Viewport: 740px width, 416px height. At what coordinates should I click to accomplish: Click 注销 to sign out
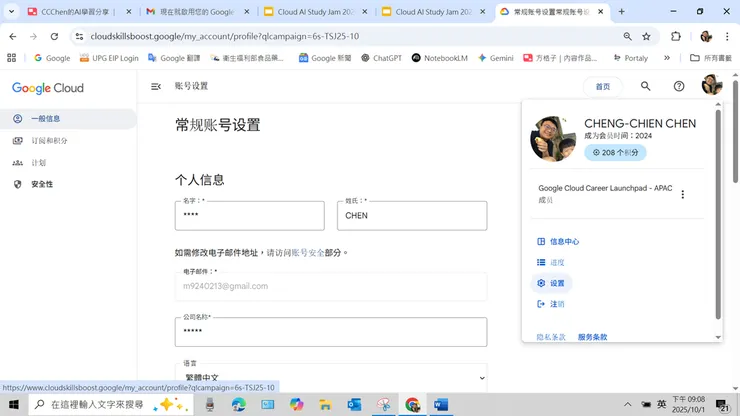[x=551, y=304]
